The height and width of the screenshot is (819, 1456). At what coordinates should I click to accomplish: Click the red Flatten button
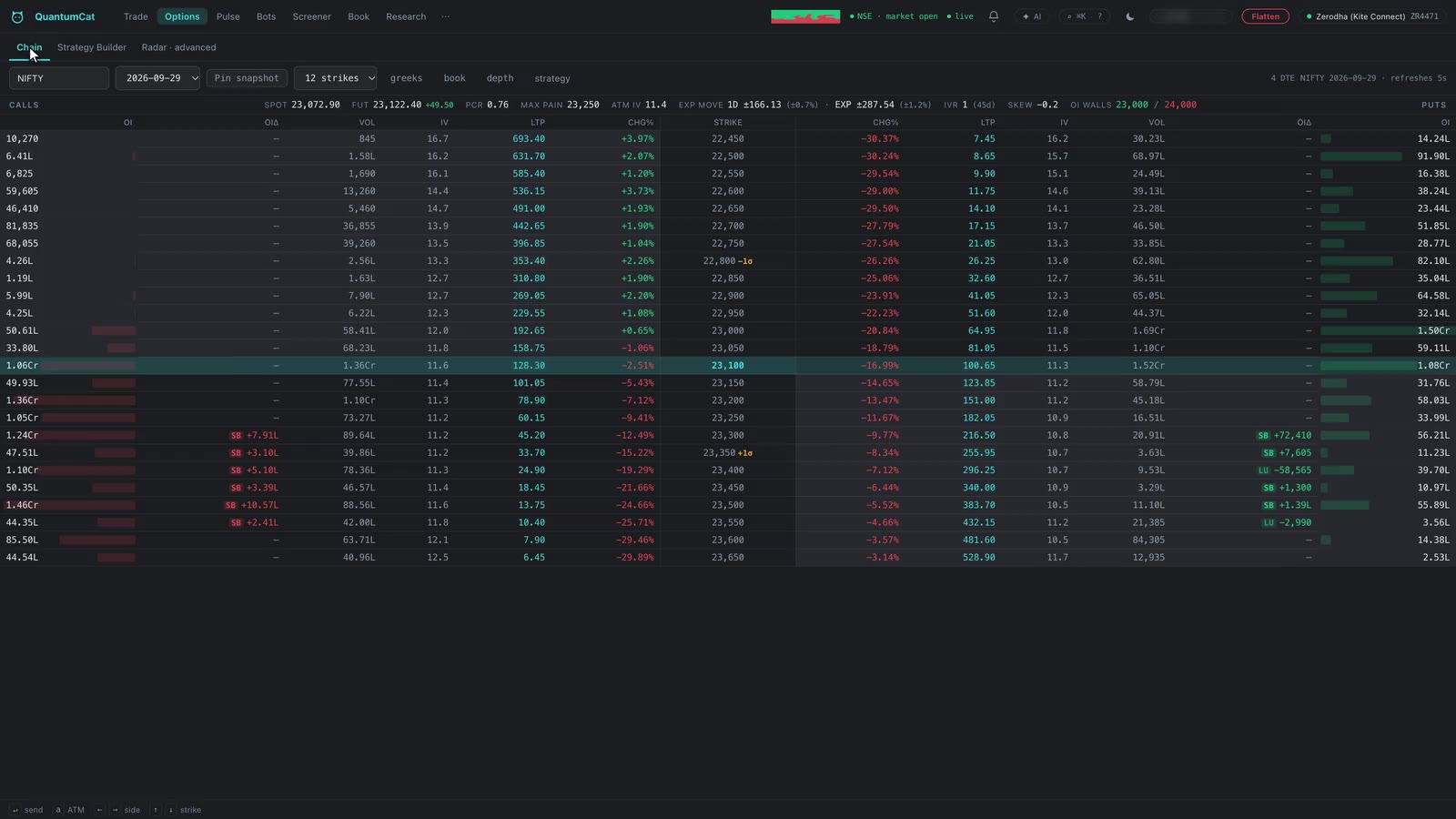1265,16
